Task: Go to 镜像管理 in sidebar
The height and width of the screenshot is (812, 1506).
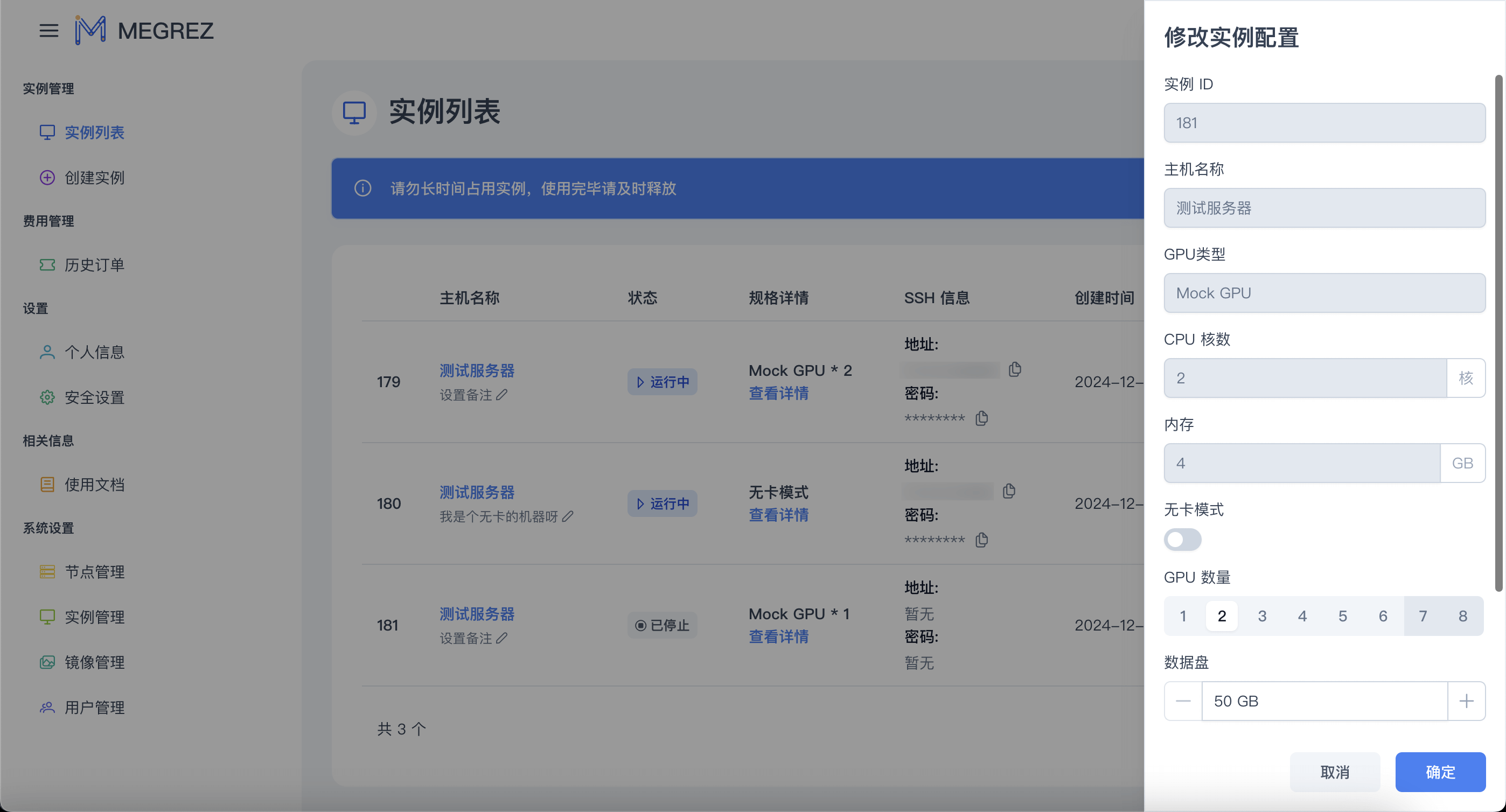Action: click(94, 662)
